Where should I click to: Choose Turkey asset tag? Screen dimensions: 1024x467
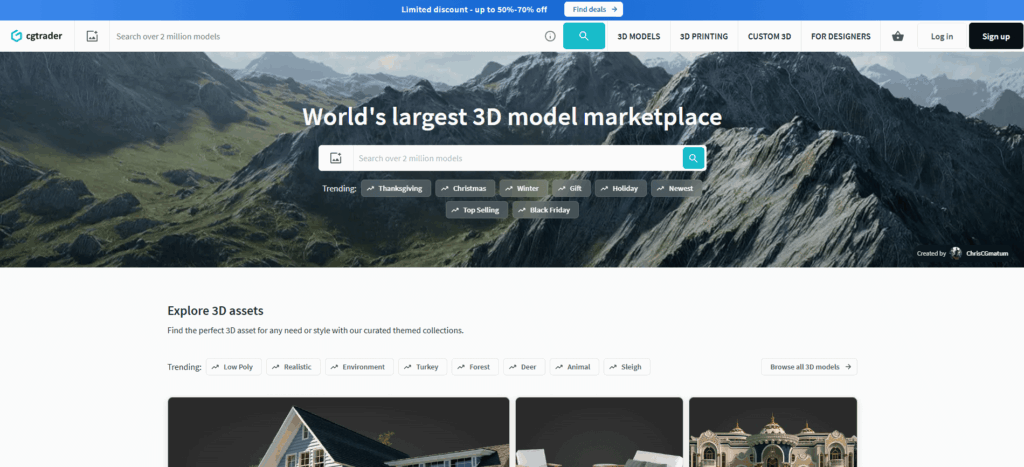[423, 367]
